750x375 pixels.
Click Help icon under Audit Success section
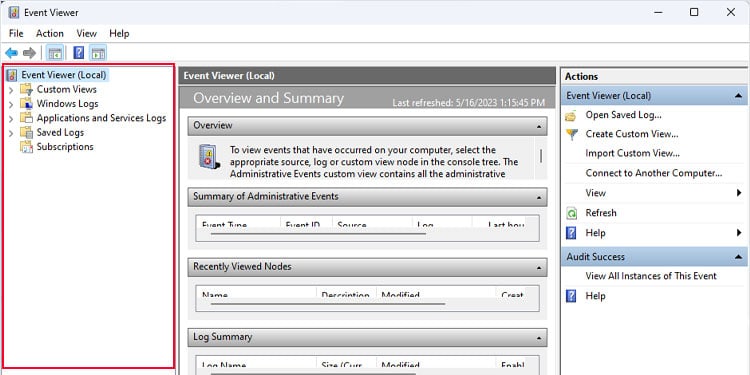coord(571,296)
